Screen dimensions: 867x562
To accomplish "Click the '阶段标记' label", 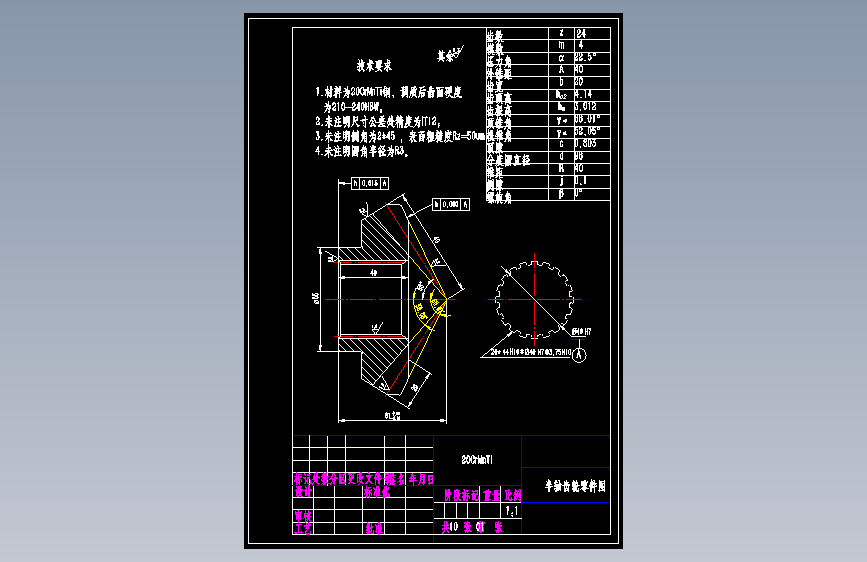I will pyautogui.click(x=462, y=495).
